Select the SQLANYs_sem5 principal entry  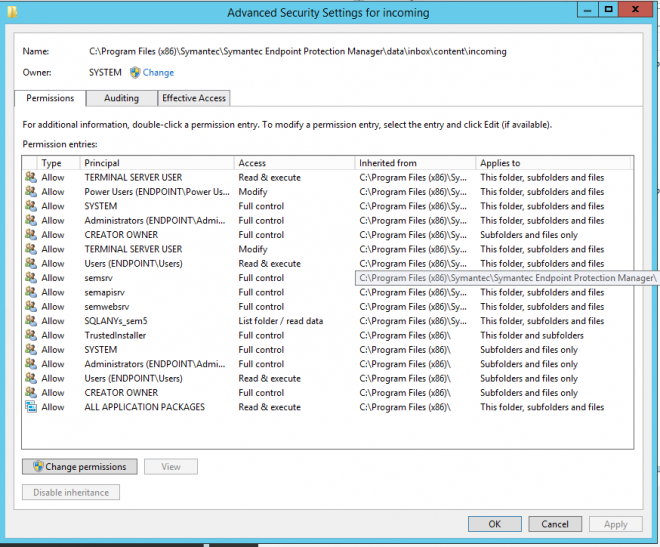click(116, 321)
